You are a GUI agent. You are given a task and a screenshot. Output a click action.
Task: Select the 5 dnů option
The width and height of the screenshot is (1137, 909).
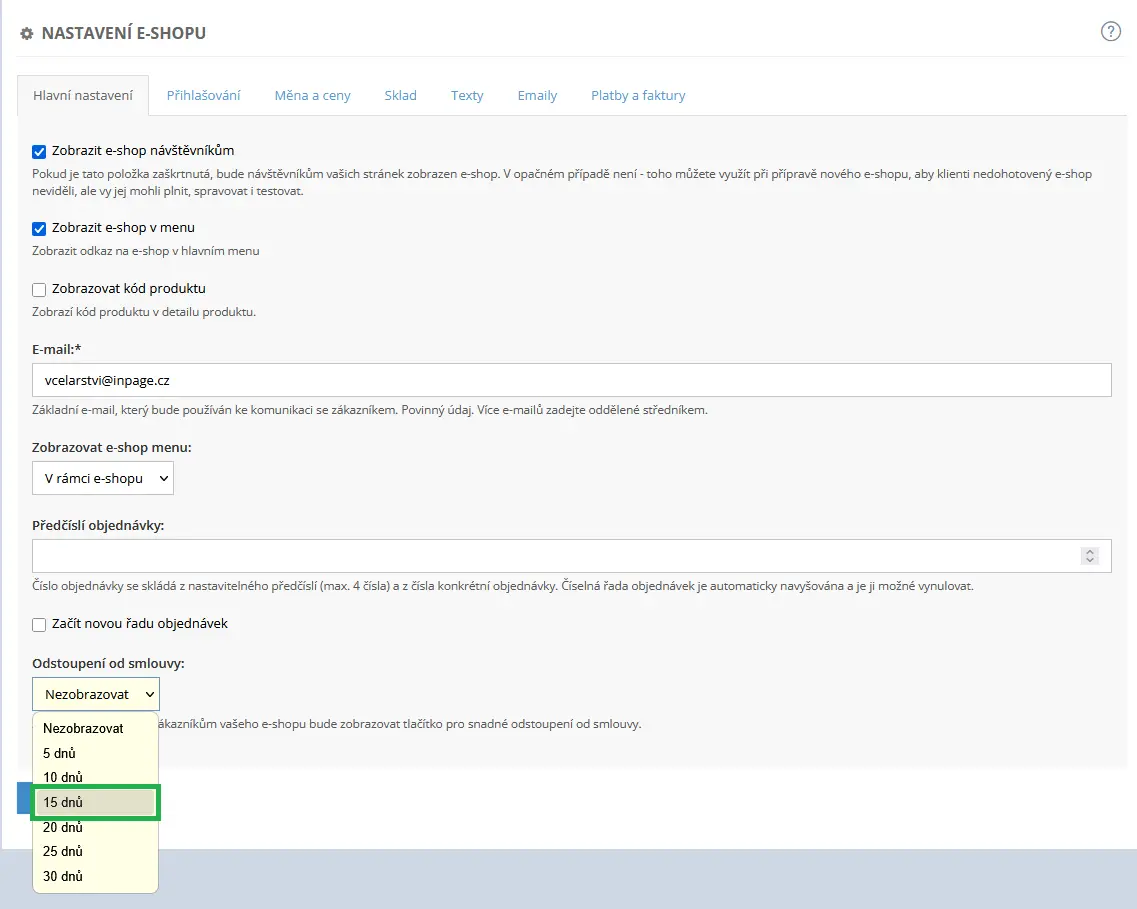(x=96, y=753)
